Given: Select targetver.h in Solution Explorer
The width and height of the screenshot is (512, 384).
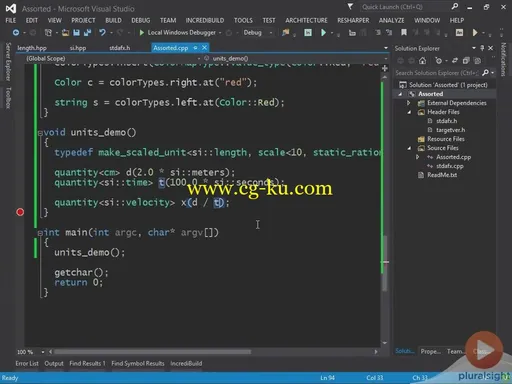Looking at the screenshot, I should [450, 130].
